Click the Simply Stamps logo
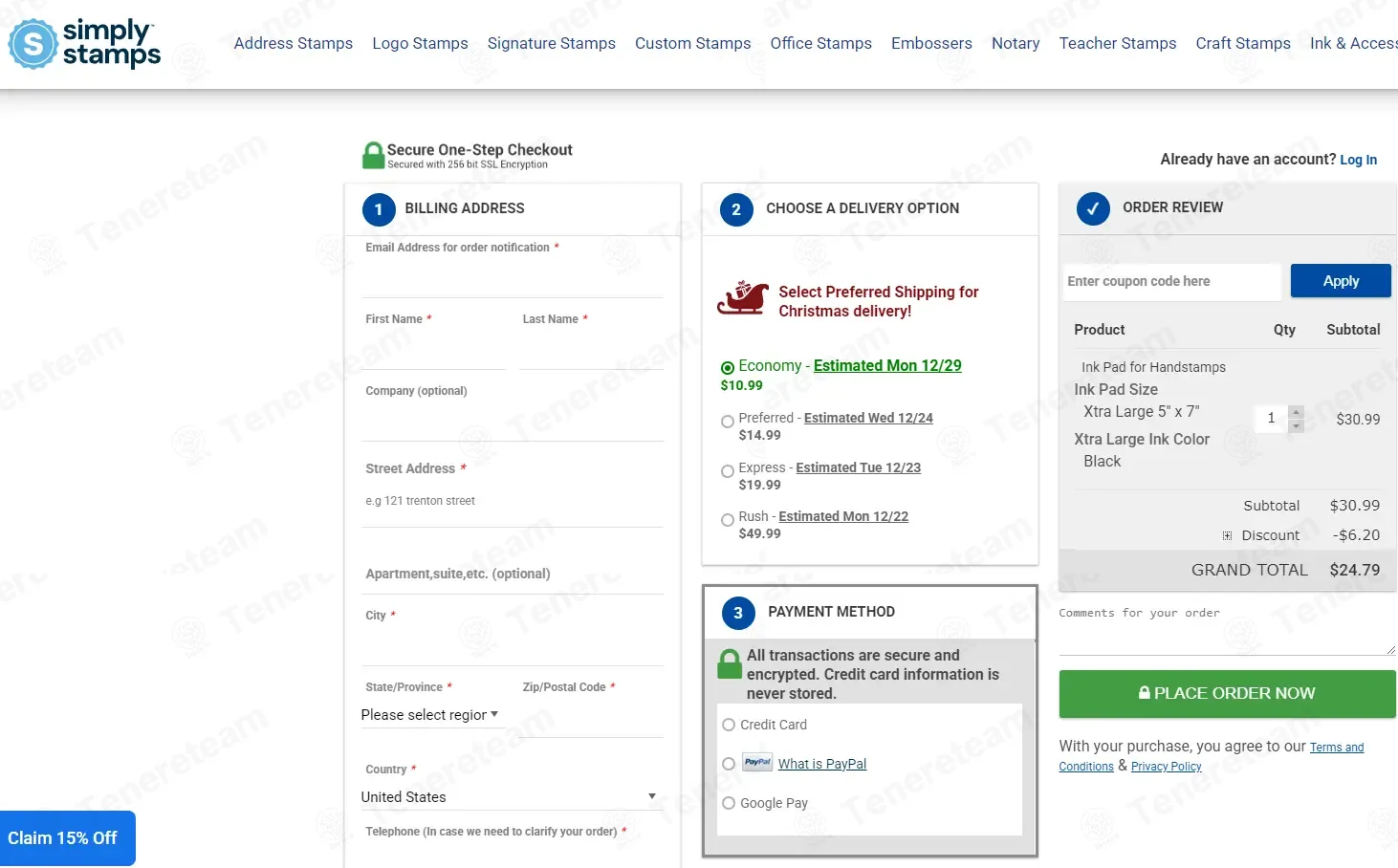 coord(84,44)
